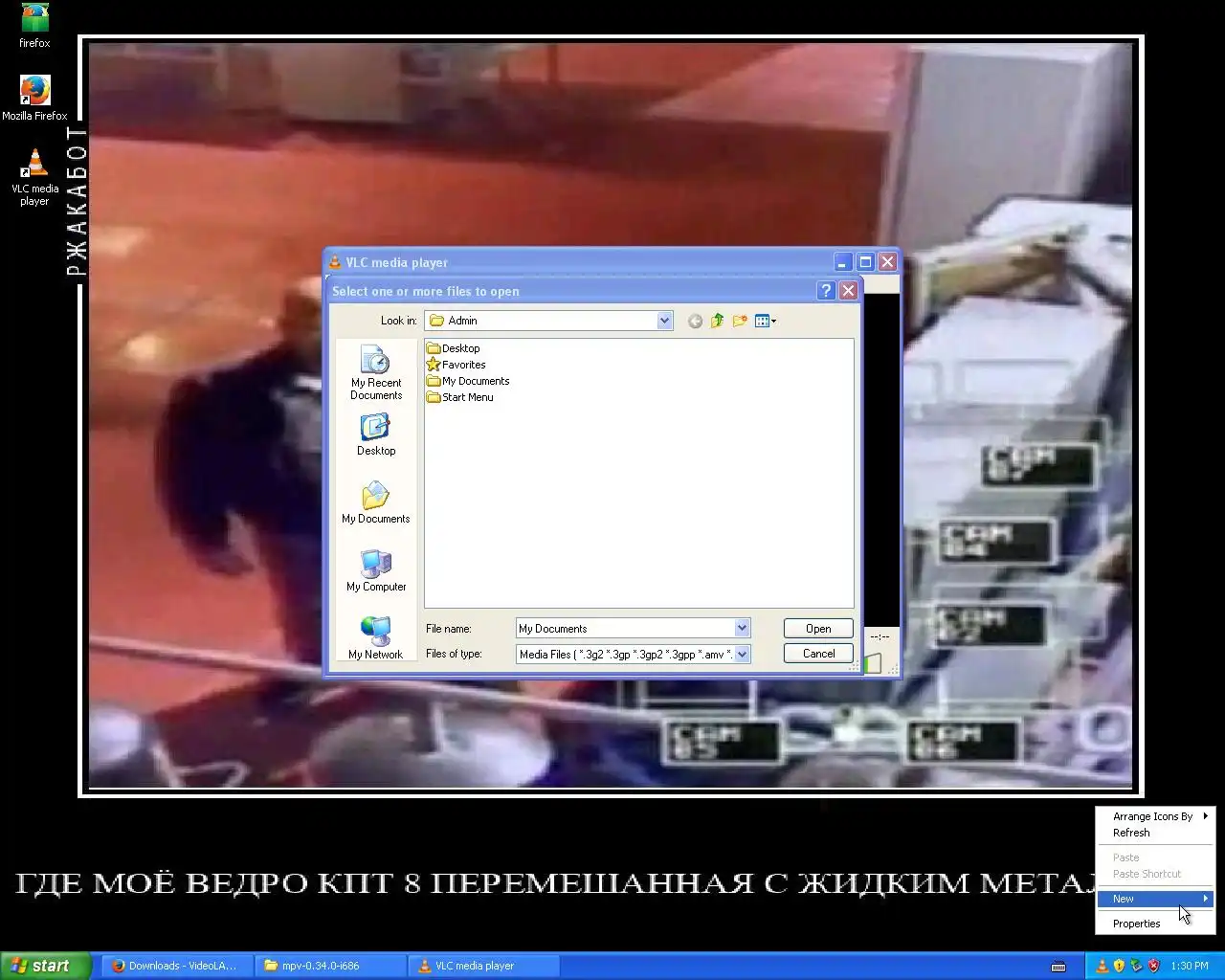The width and height of the screenshot is (1225, 980).
Task: Select the Favorites folder in file list
Action: coord(457,365)
